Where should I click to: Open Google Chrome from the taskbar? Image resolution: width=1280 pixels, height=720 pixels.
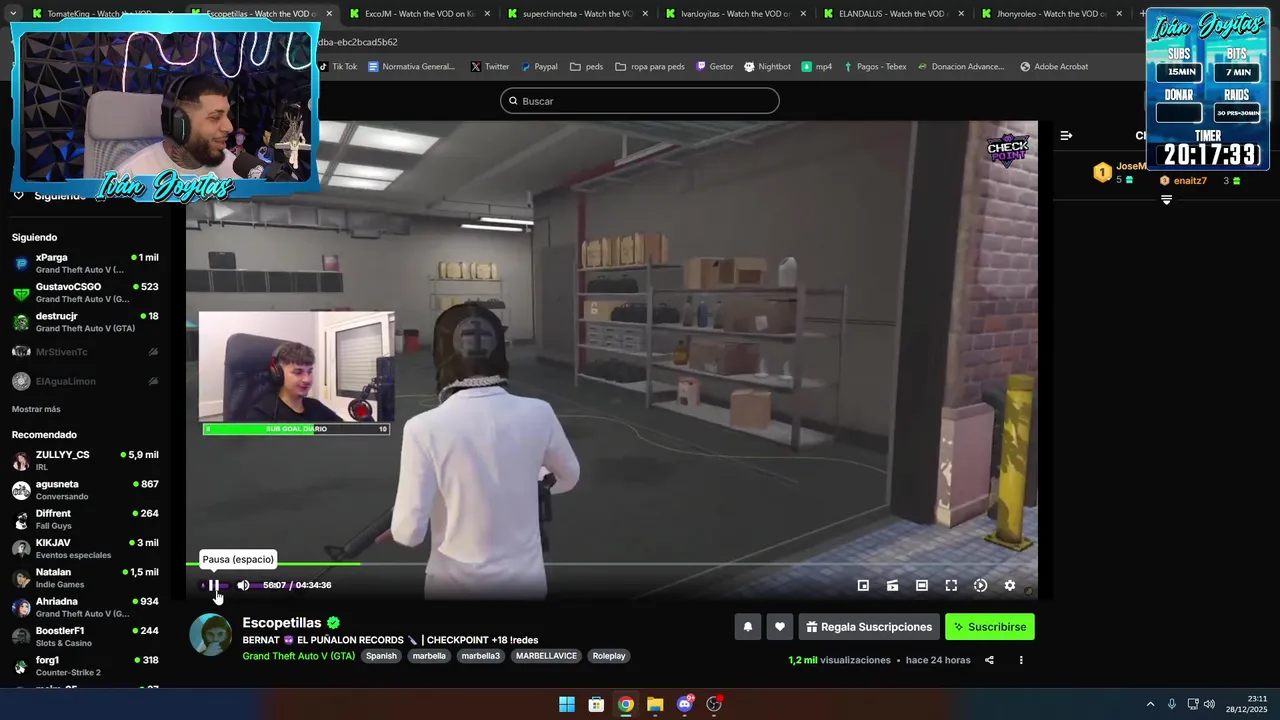pyautogui.click(x=626, y=704)
